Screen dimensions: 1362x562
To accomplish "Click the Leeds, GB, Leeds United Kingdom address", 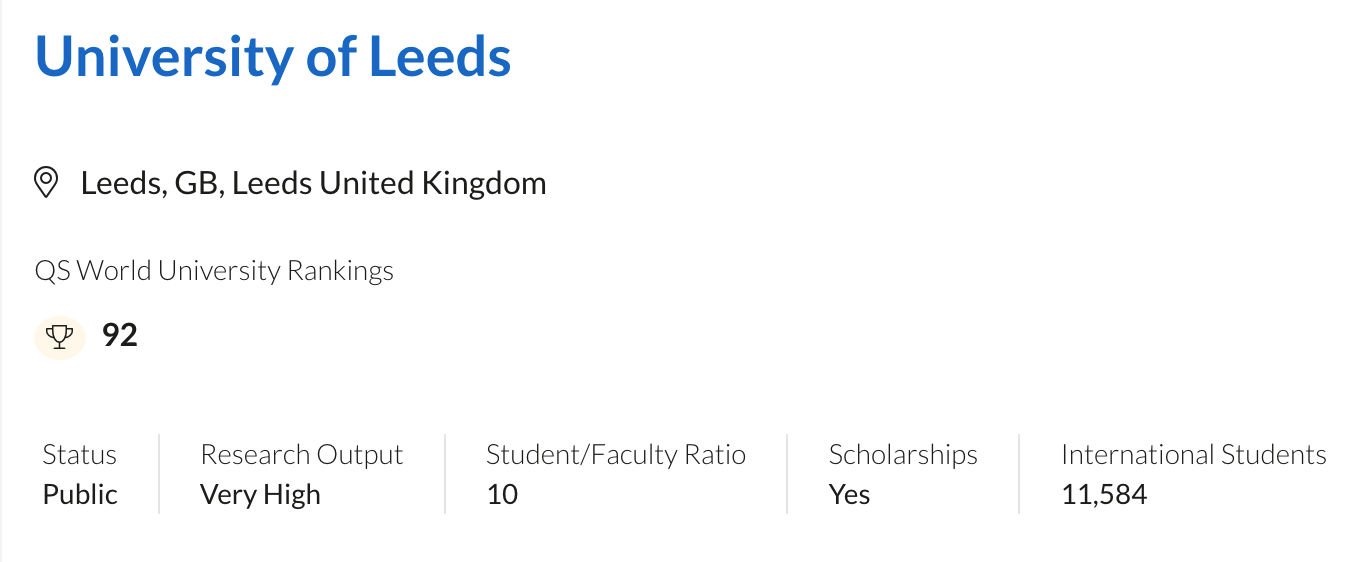I will pyautogui.click(x=313, y=183).
